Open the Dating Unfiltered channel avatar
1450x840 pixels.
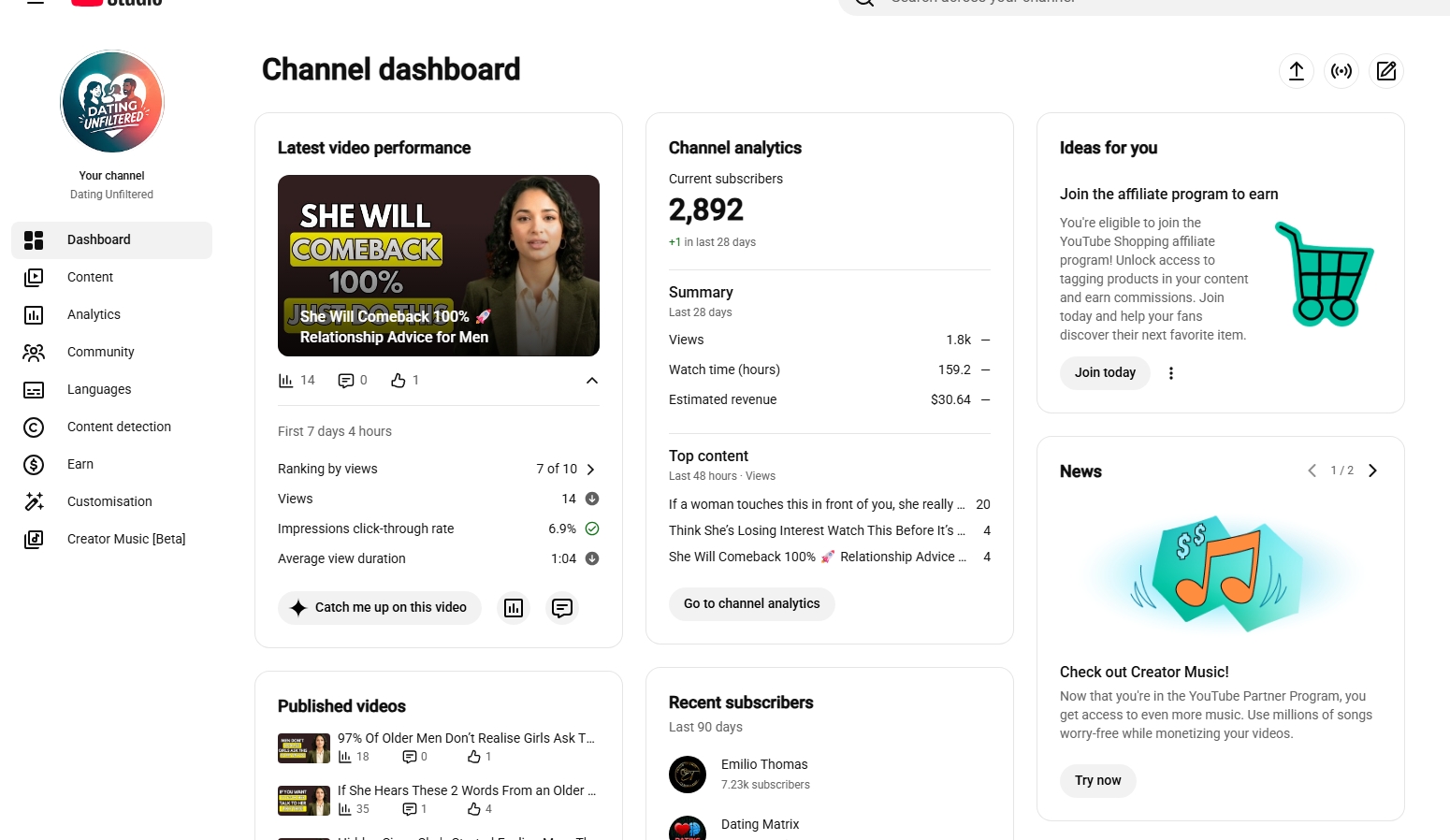[x=112, y=102]
